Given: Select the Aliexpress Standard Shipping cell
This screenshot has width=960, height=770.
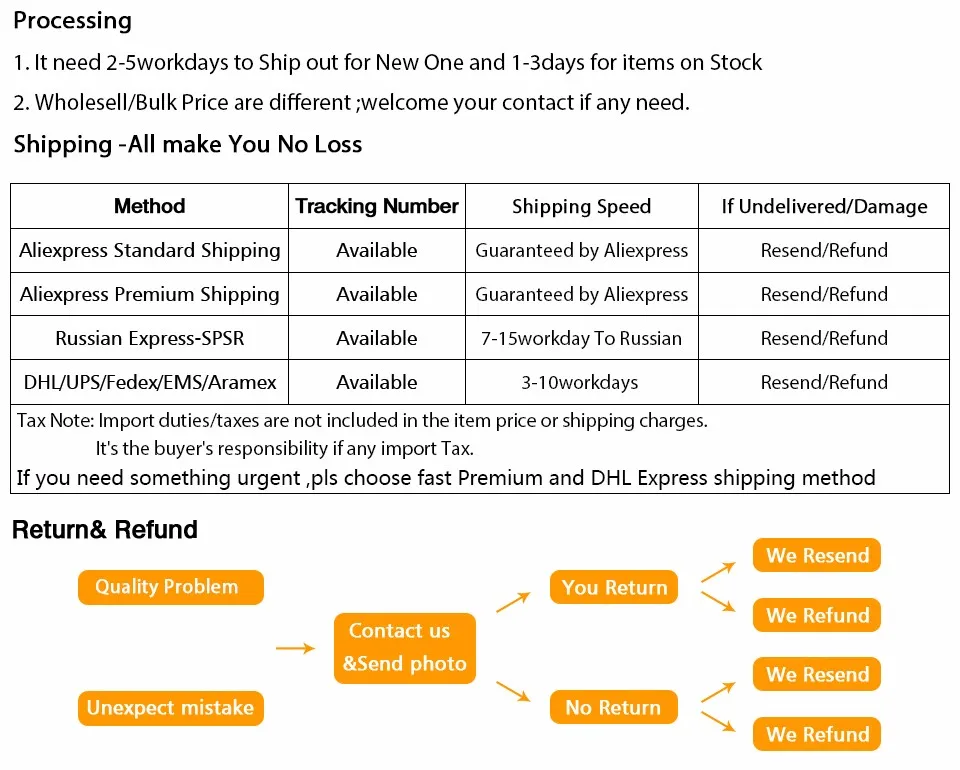Looking at the screenshot, I should (x=149, y=250).
